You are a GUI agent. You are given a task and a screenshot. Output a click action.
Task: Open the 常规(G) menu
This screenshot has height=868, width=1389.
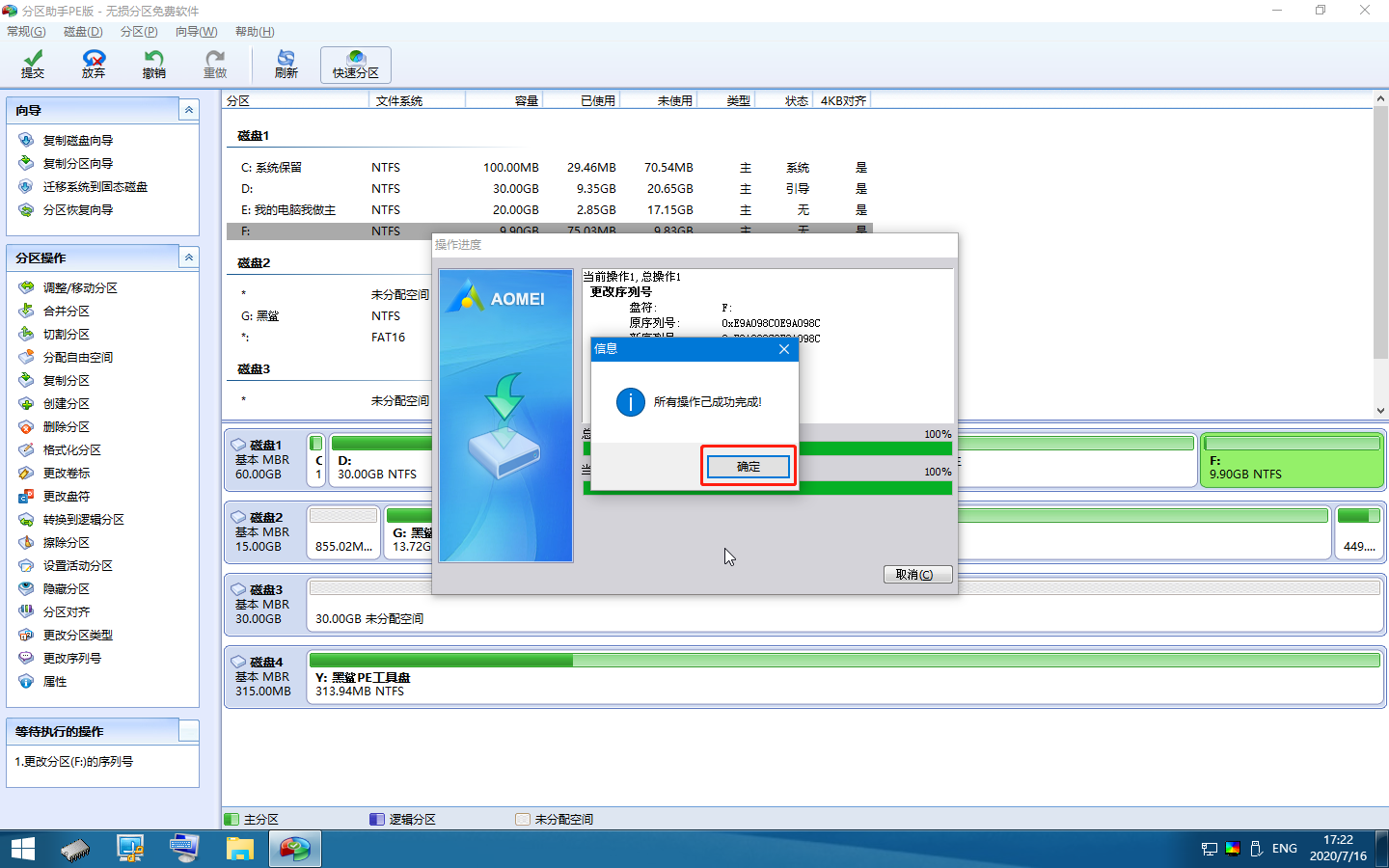click(x=26, y=32)
